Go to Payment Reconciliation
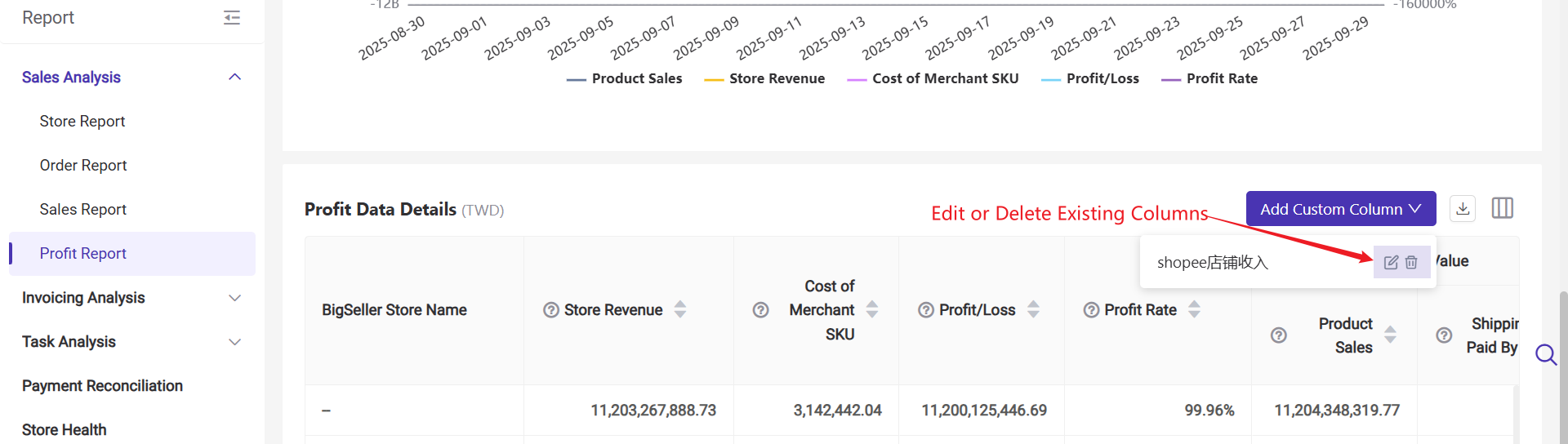Image resolution: width=1568 pixels, height=444 pixels. click(102, 385)
